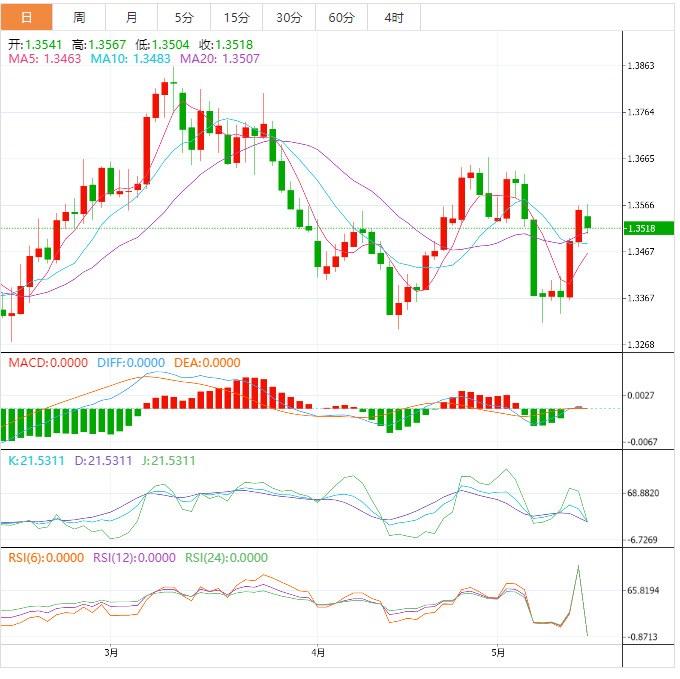Click the K value in KDJ panel
The width and height of the screenshot is (680, 679).
[x=36, y=461]
